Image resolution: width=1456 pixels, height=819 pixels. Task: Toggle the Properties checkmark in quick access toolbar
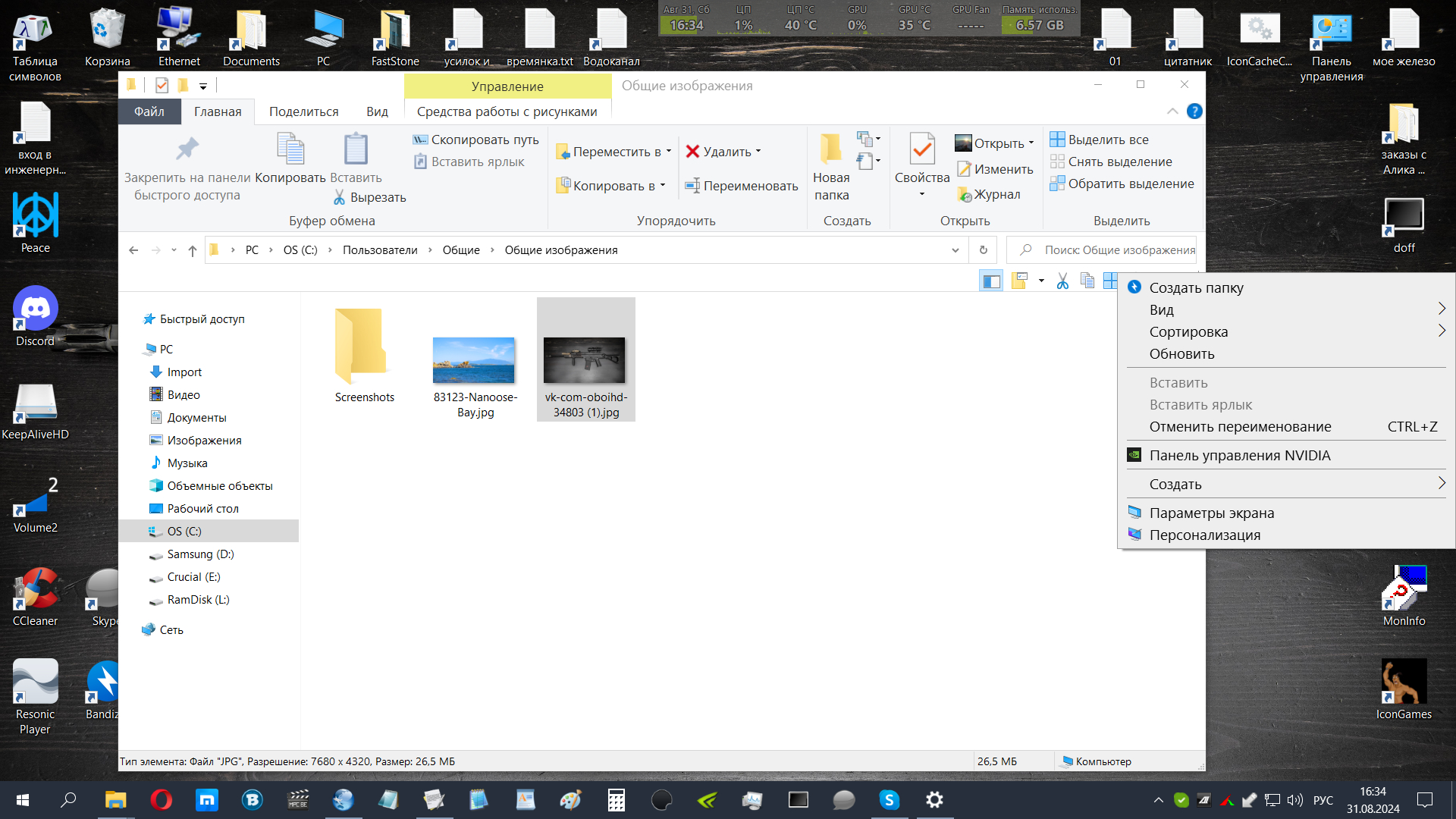[x=162, y=85]
